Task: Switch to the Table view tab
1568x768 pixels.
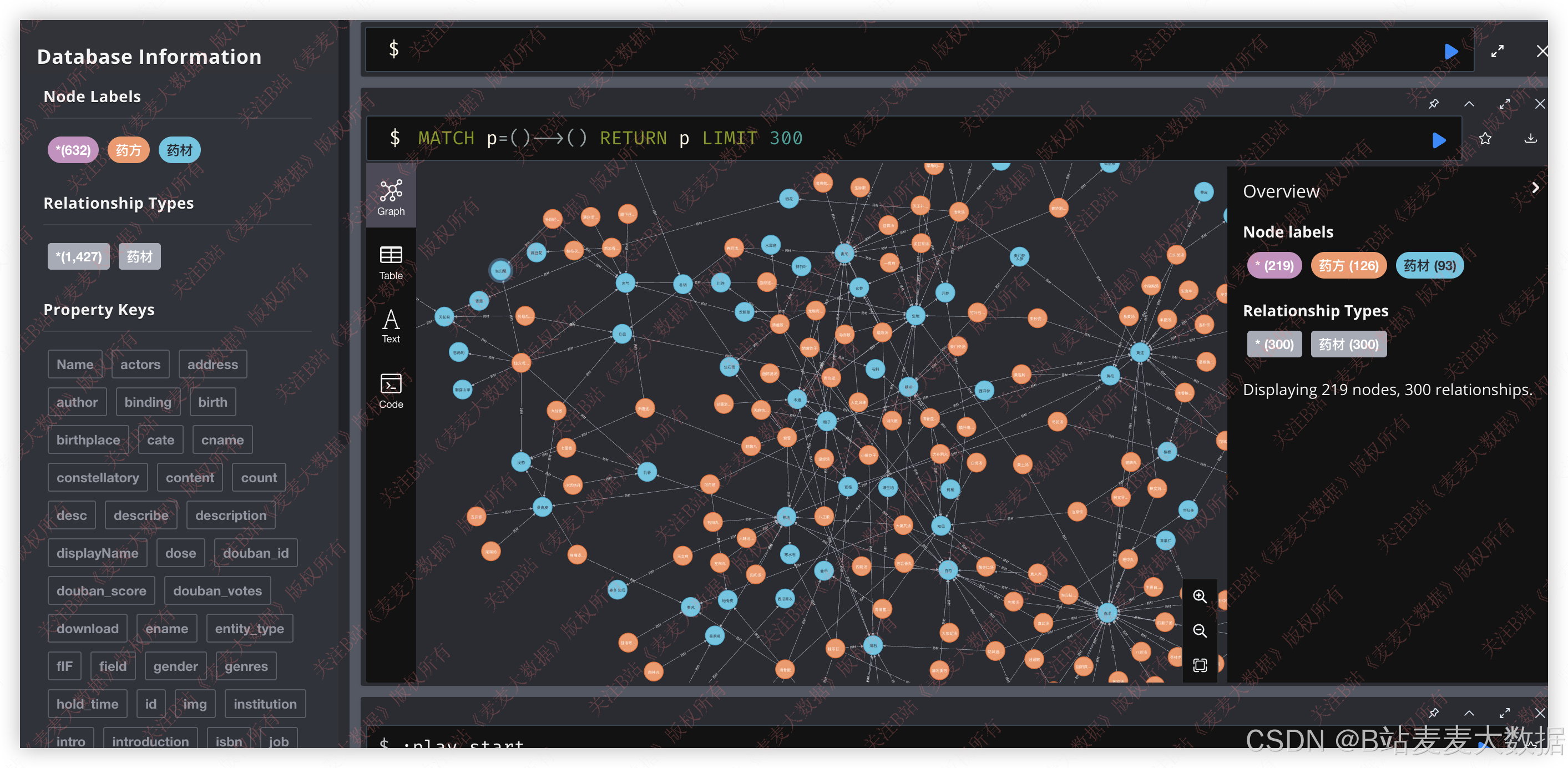Action: coord(391,262)
